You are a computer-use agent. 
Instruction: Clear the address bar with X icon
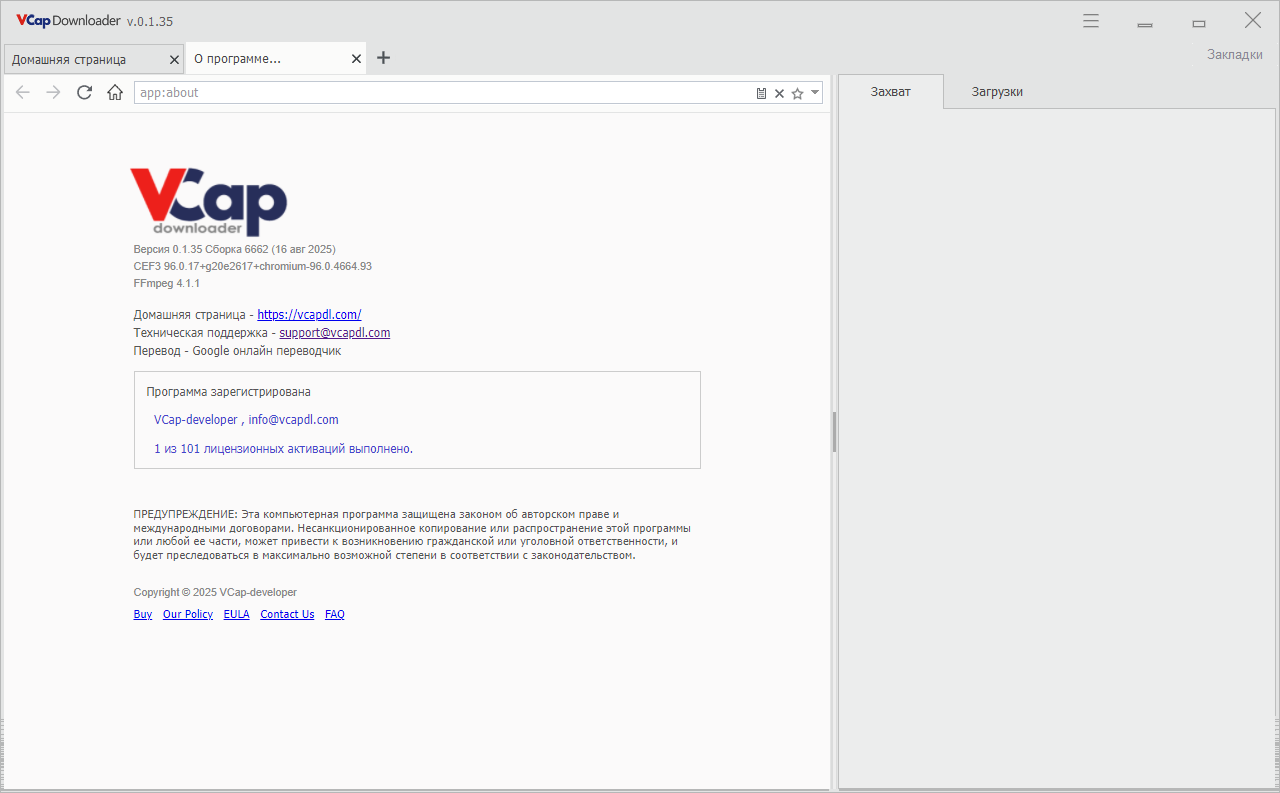(x=779, y=93)
